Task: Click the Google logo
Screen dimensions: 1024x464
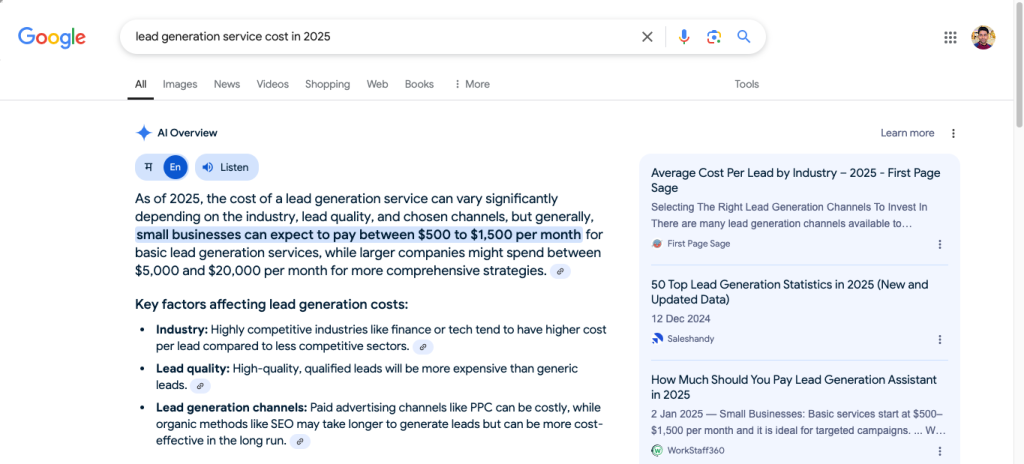Action: 52,37
